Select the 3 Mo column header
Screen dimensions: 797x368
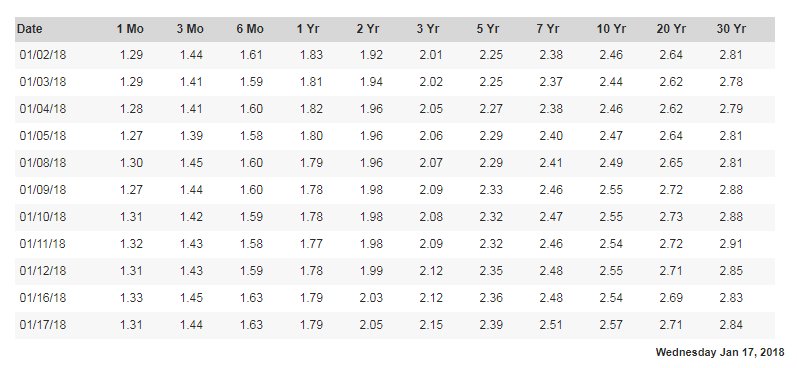coord(190,29)
